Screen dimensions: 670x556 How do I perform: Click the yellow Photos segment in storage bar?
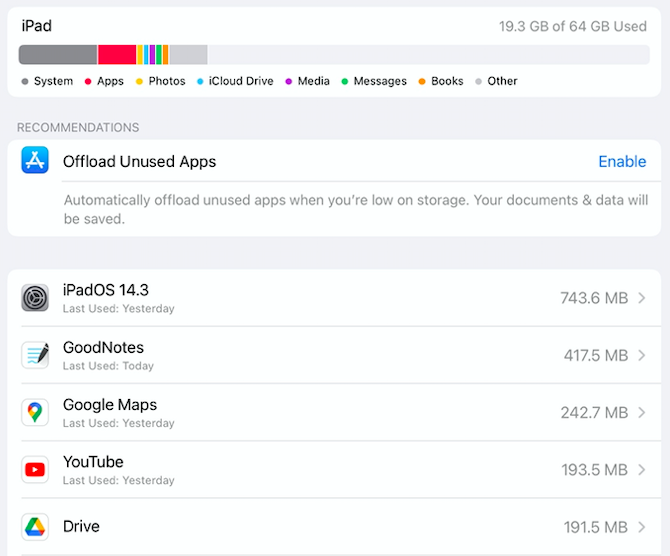[140, 55]
